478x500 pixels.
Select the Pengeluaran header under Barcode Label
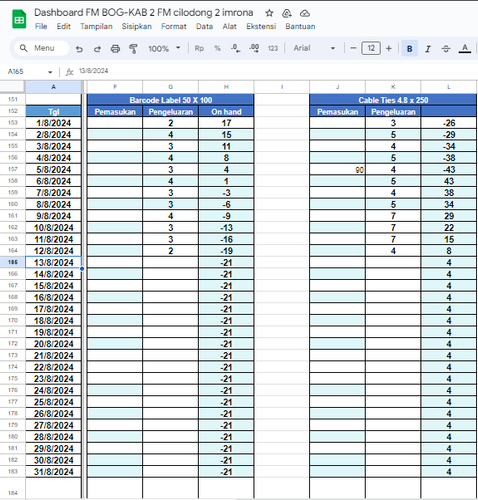[x=171, y=112]
